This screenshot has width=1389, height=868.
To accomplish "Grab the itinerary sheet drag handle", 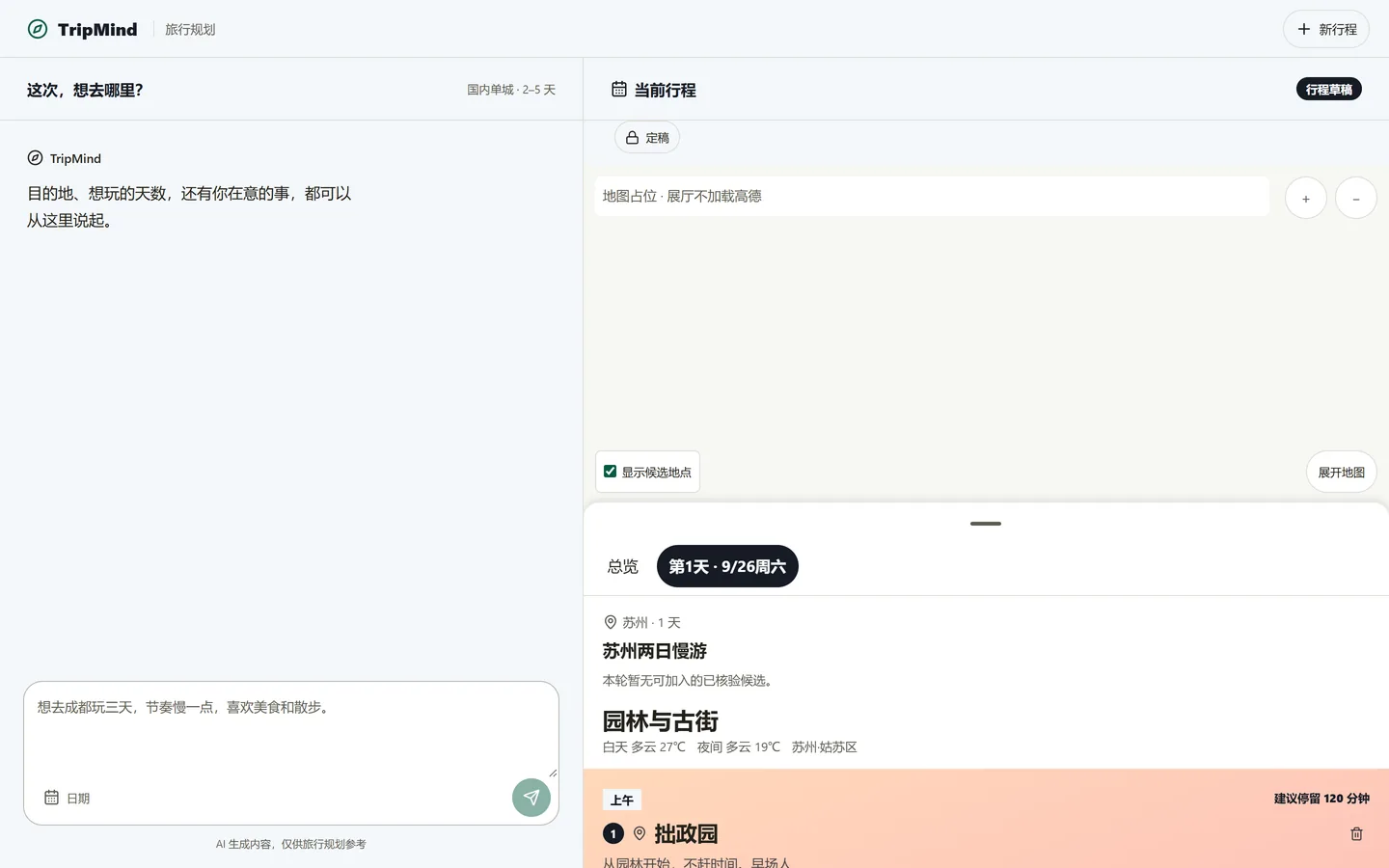I will click(x=986, y=524).
